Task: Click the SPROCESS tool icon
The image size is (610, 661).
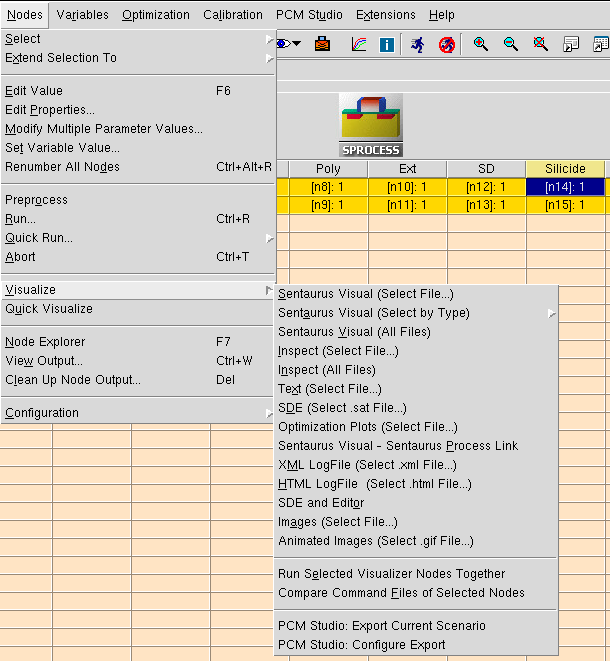Action: [371, 125]
